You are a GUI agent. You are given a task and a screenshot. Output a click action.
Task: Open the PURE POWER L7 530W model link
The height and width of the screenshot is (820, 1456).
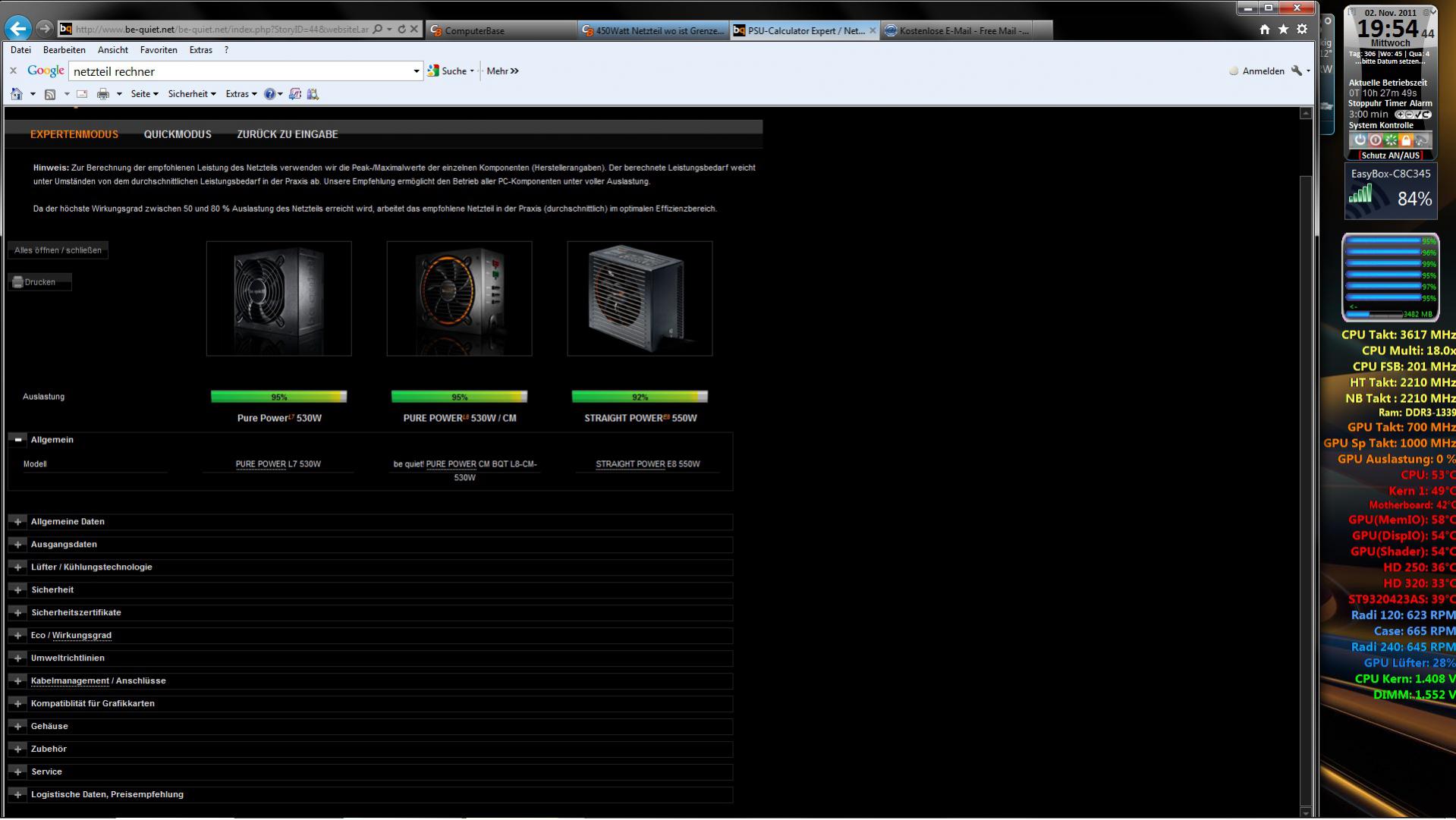278,464
